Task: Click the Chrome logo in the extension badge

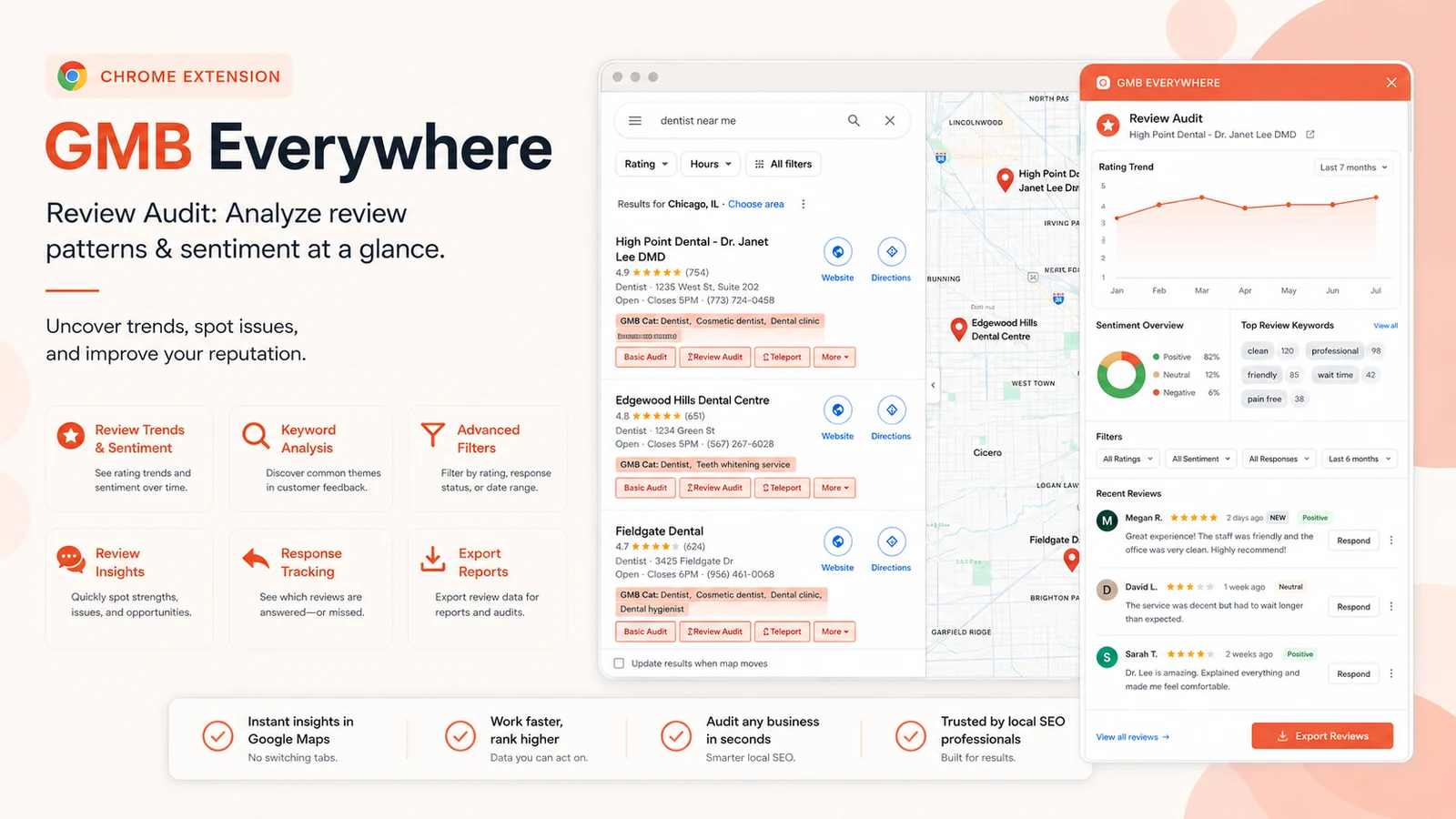Action: [x=73, y=76]
